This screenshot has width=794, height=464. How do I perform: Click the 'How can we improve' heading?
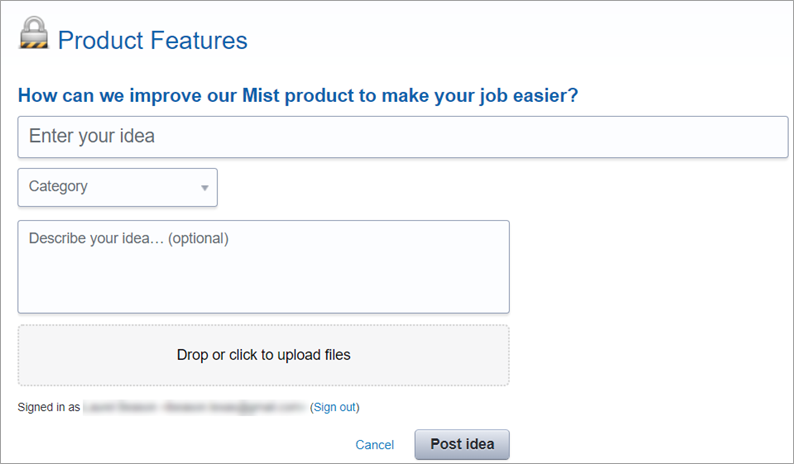point(298,96)
